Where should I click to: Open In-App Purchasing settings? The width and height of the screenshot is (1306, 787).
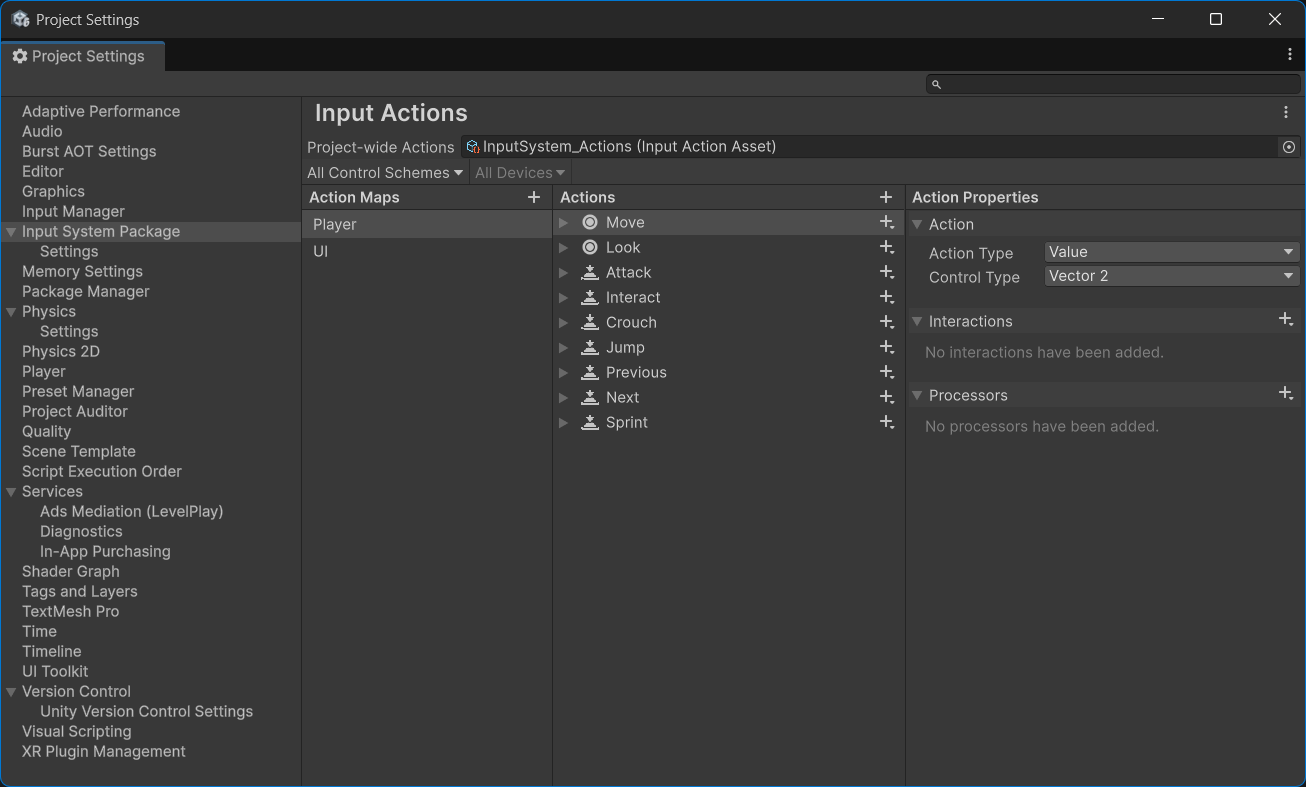pyautogui.click(x=105, y=551)
